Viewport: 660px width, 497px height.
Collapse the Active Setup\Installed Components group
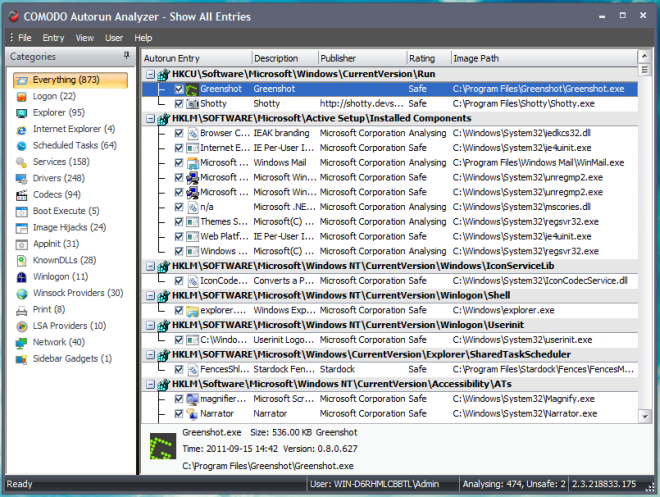pos(150,119)
